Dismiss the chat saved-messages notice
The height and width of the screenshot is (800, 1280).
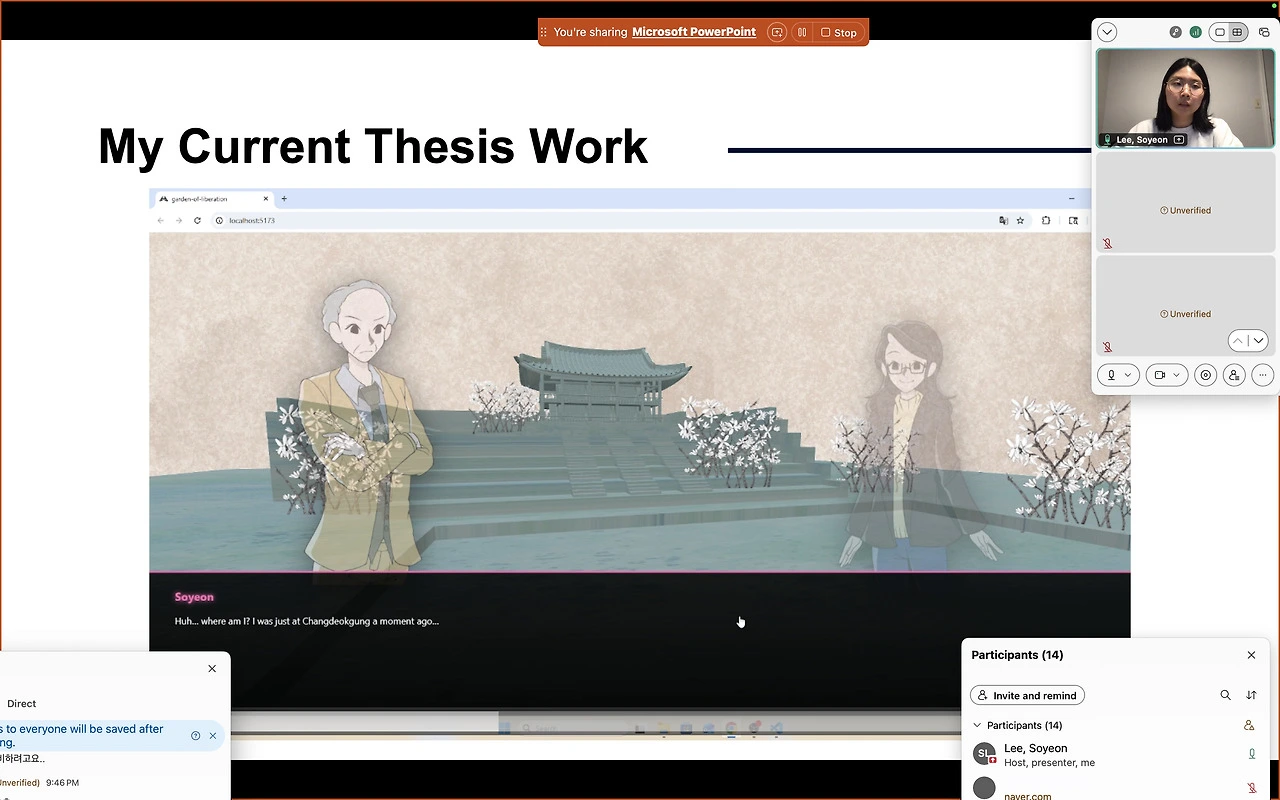pos(213,736)
